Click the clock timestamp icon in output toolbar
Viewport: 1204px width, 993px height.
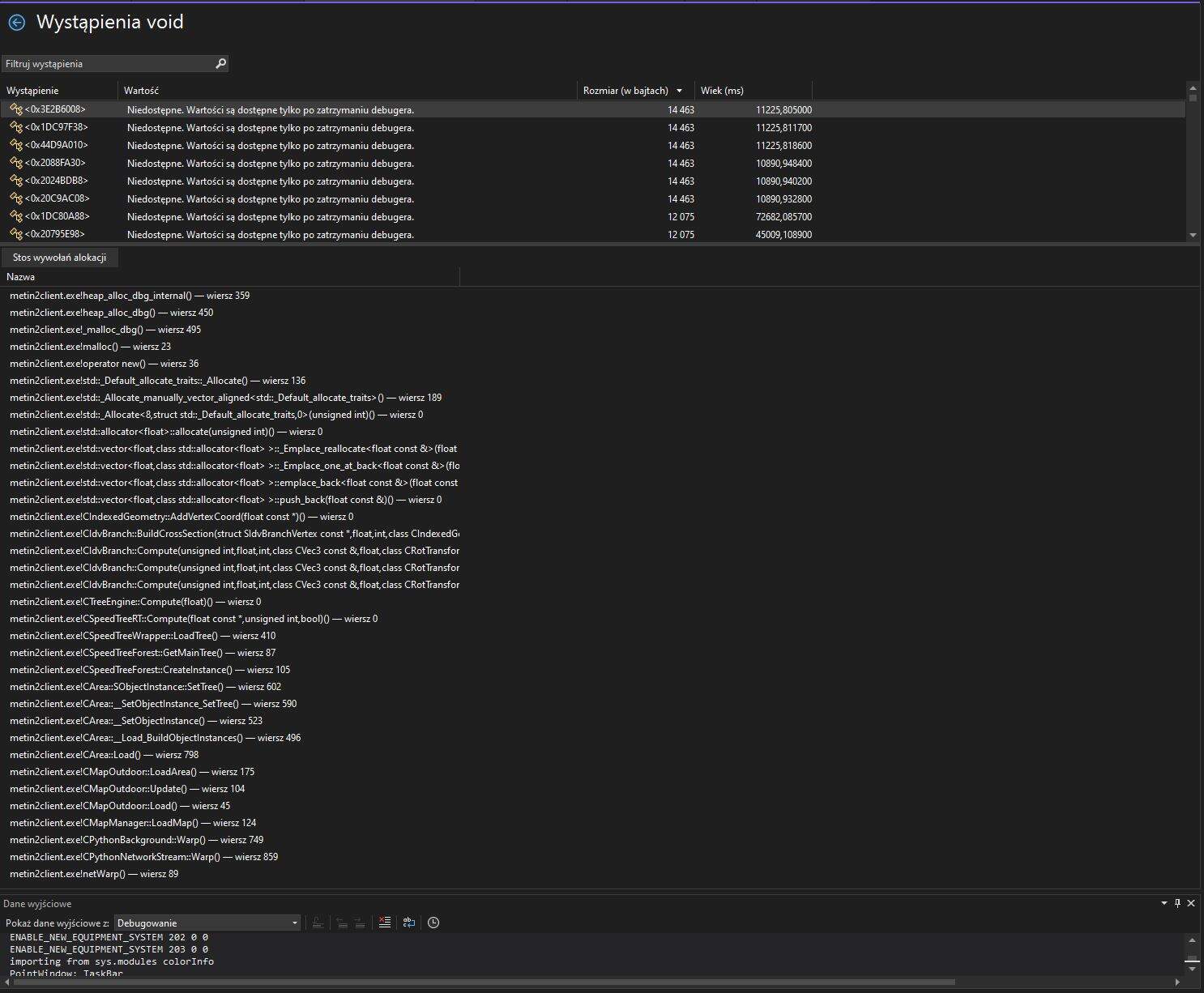point(433,923)
